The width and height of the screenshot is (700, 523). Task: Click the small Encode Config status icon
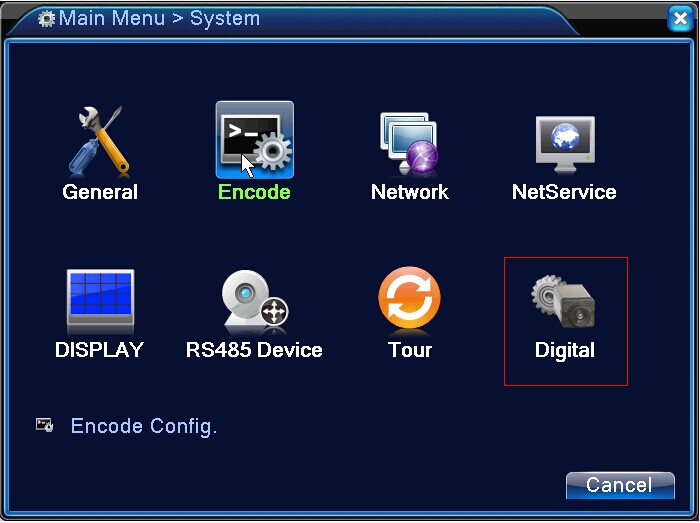point(45,425)
